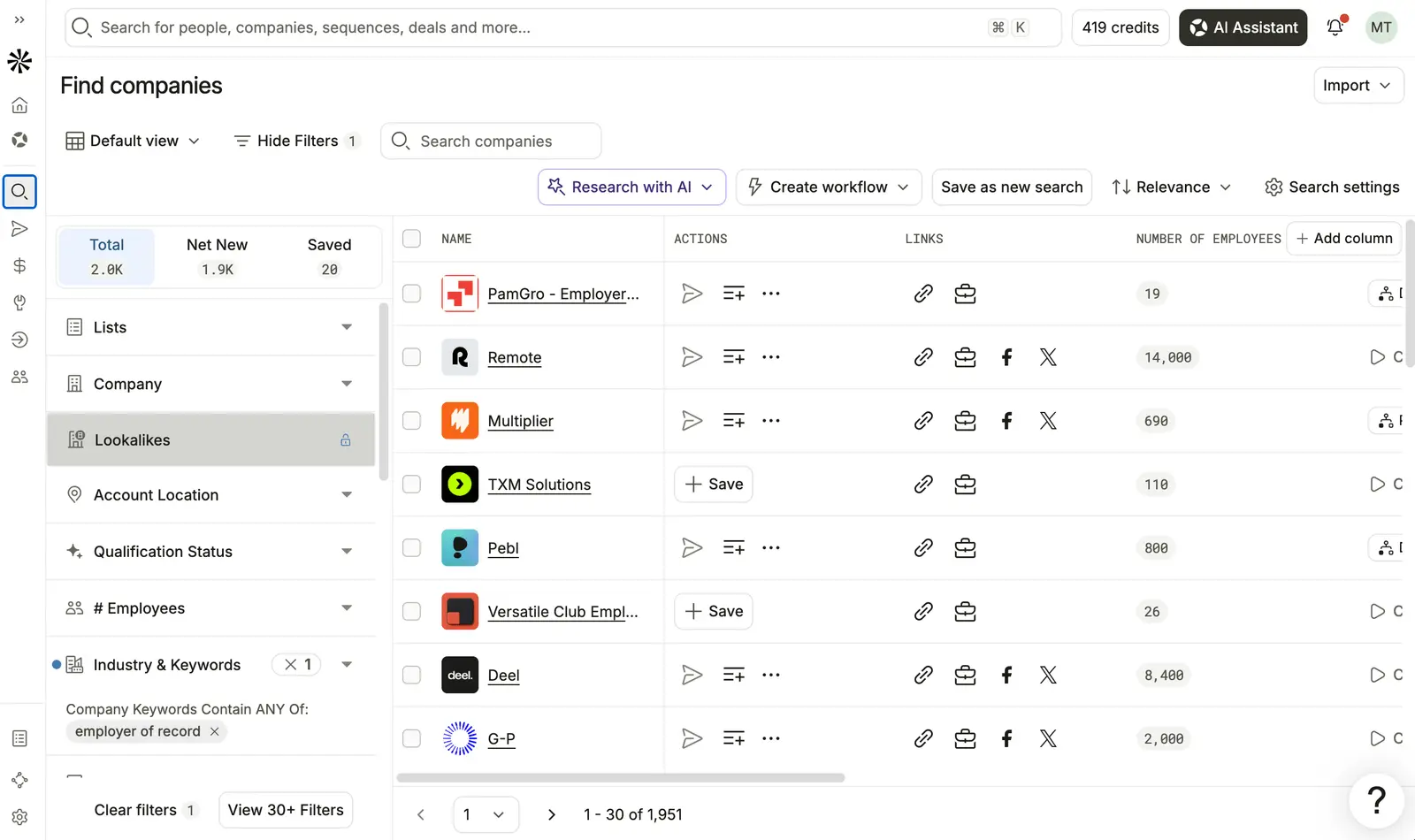The width and height of the screenshot is (1415, 840).
Task: Open website link icon for Versatile Club
Action: [923, 612]
